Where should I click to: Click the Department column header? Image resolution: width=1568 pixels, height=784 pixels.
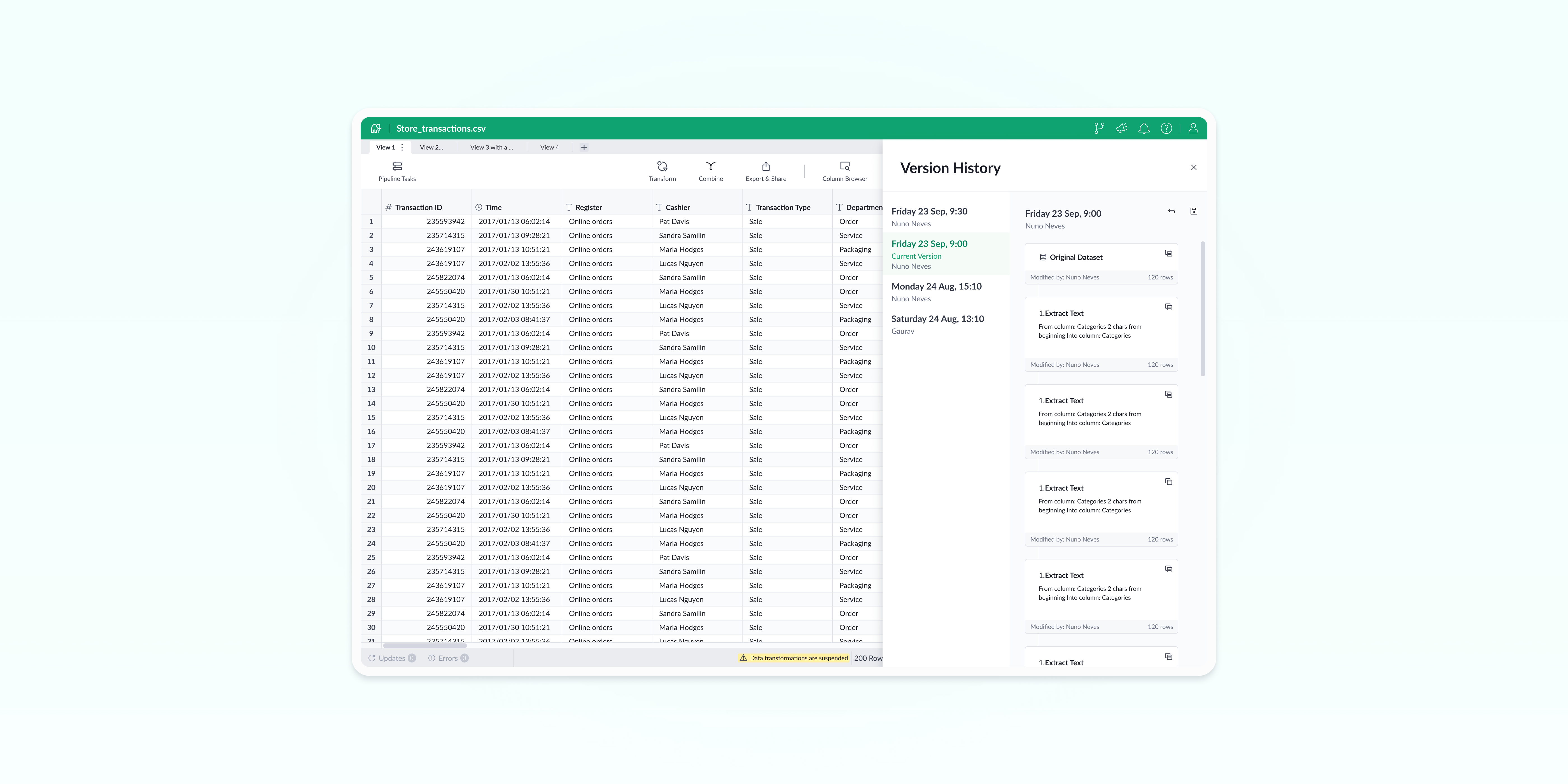click(858, 207)
